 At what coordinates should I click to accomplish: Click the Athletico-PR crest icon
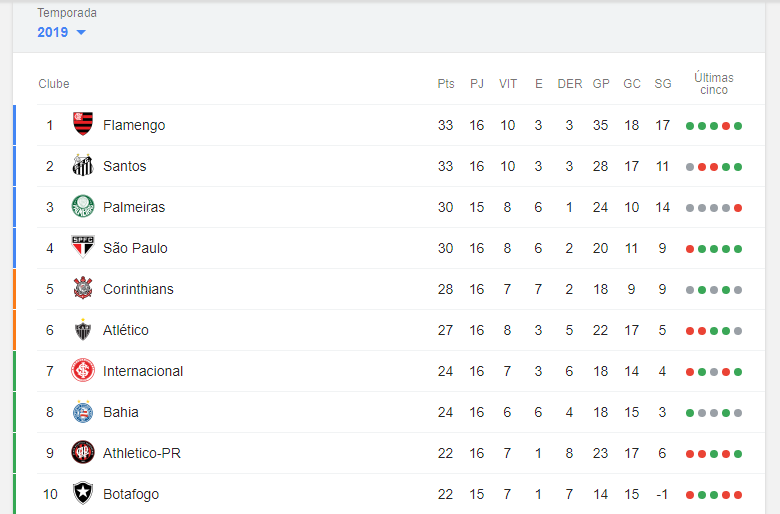pos(83,452)
